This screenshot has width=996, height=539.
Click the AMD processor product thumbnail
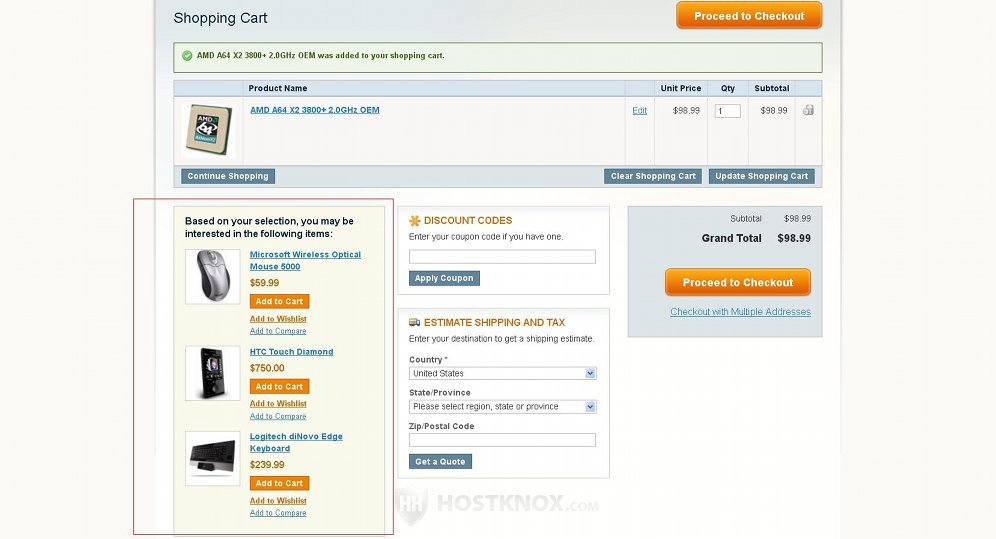click(x=209, y=129)
